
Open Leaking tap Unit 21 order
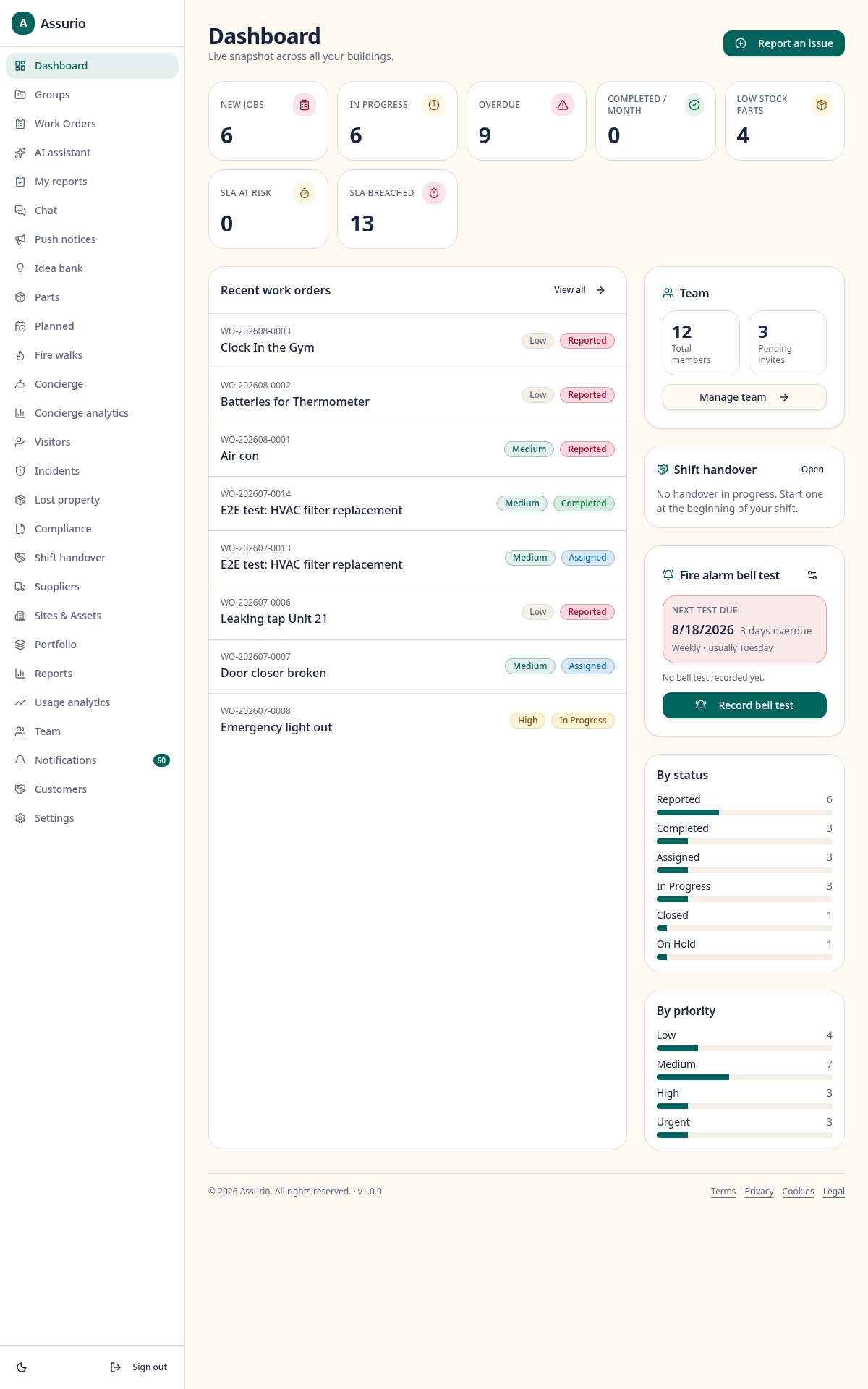[417, 612]
